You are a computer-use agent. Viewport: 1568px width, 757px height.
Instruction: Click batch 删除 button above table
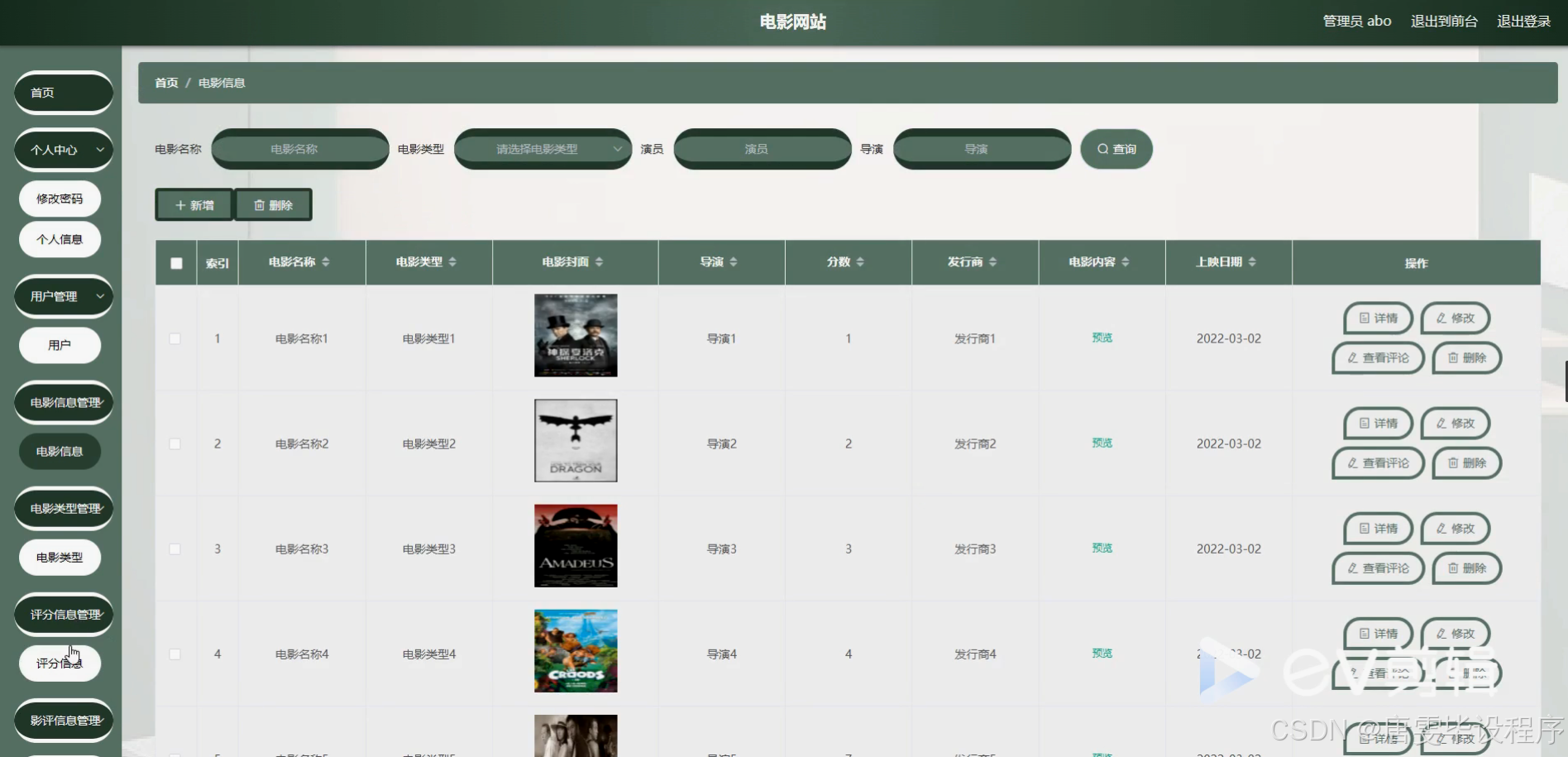[x=273, y=205]
